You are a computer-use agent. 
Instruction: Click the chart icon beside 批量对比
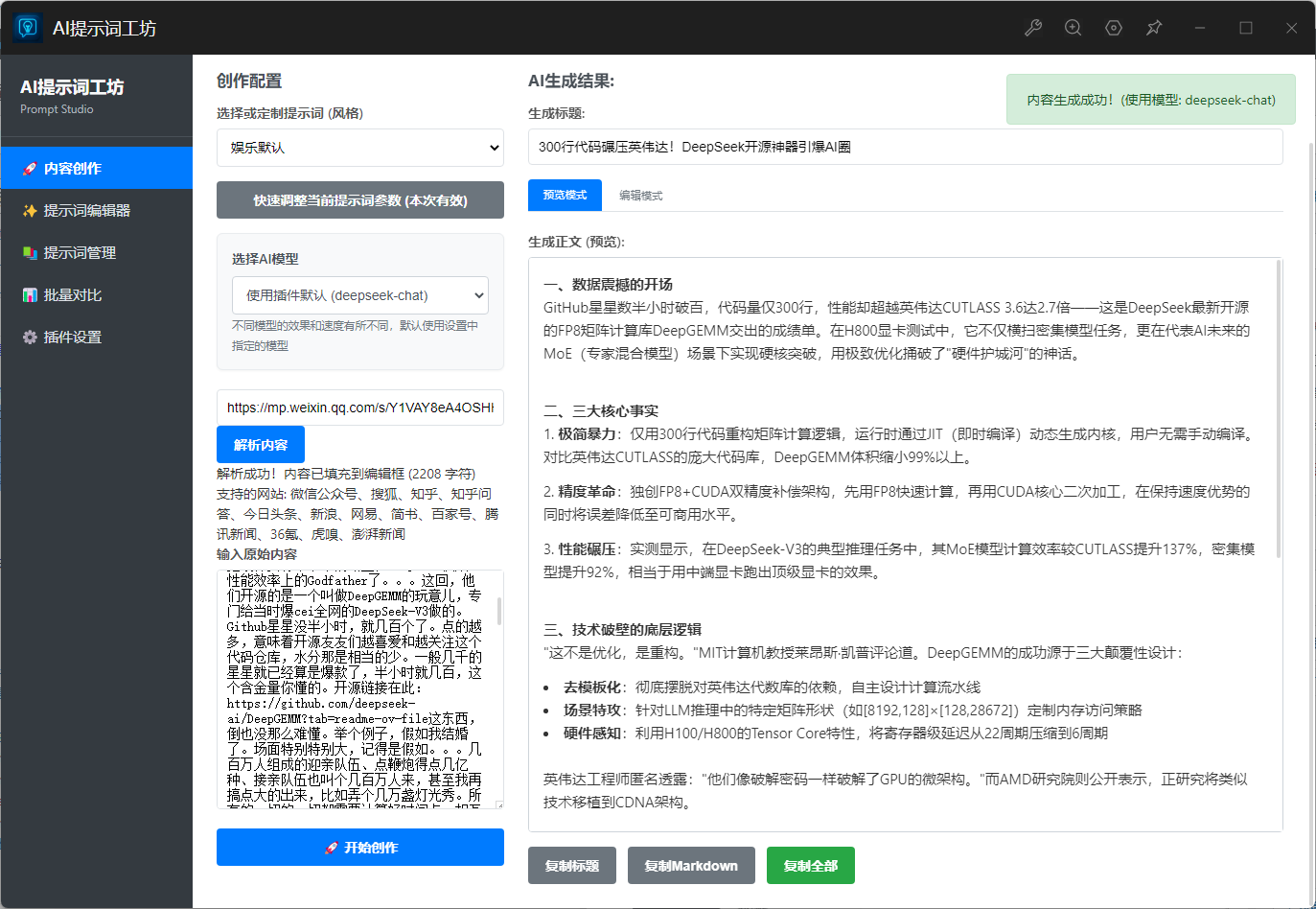tap(30, 295)
